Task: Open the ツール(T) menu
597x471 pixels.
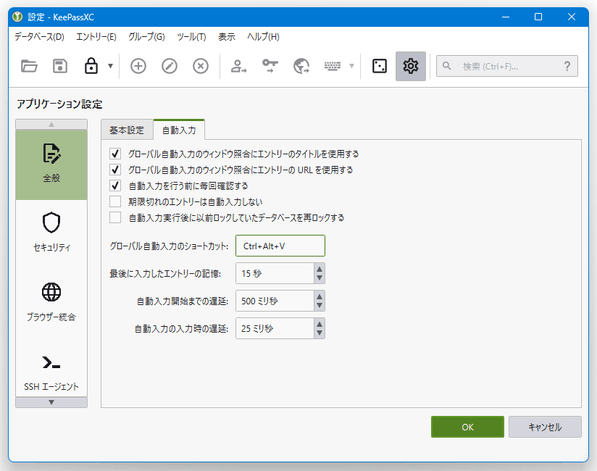Action: coord(191,37)
